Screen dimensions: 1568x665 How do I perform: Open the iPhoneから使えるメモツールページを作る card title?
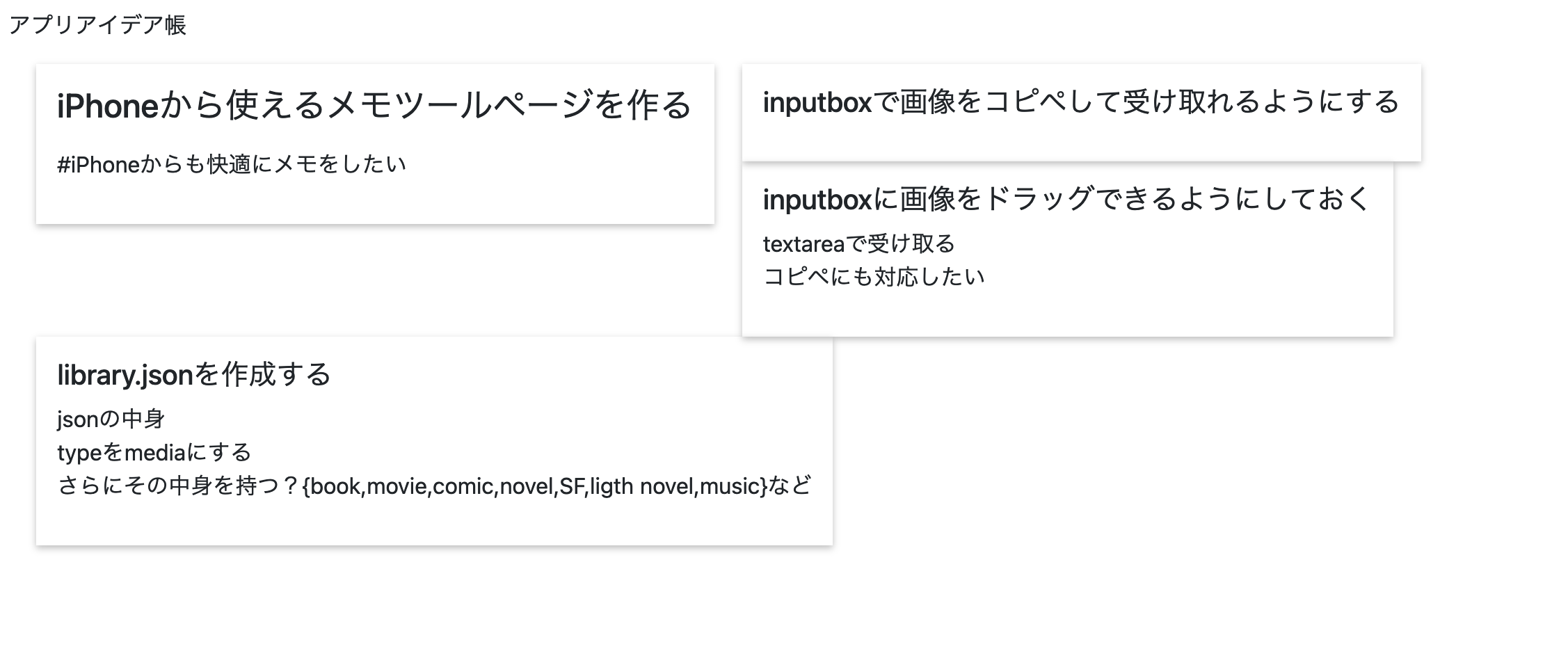tap(374, 106)
